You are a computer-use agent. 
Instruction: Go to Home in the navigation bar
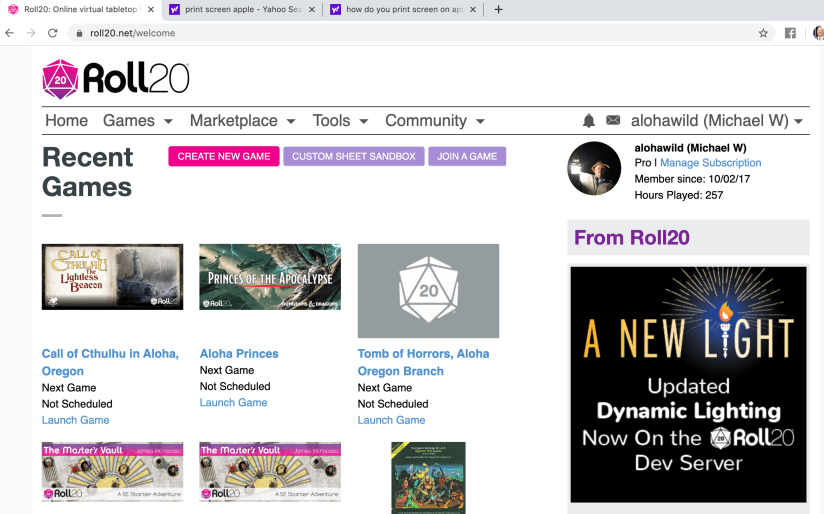(66, 121)
